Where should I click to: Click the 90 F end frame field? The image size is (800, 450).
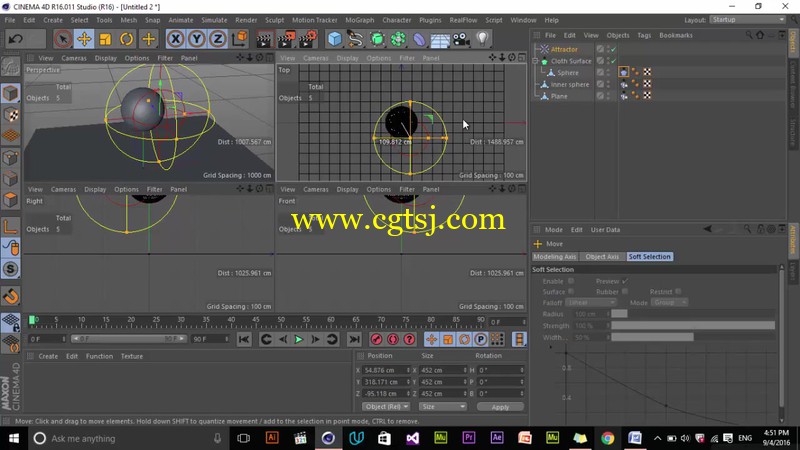[211, 339]
